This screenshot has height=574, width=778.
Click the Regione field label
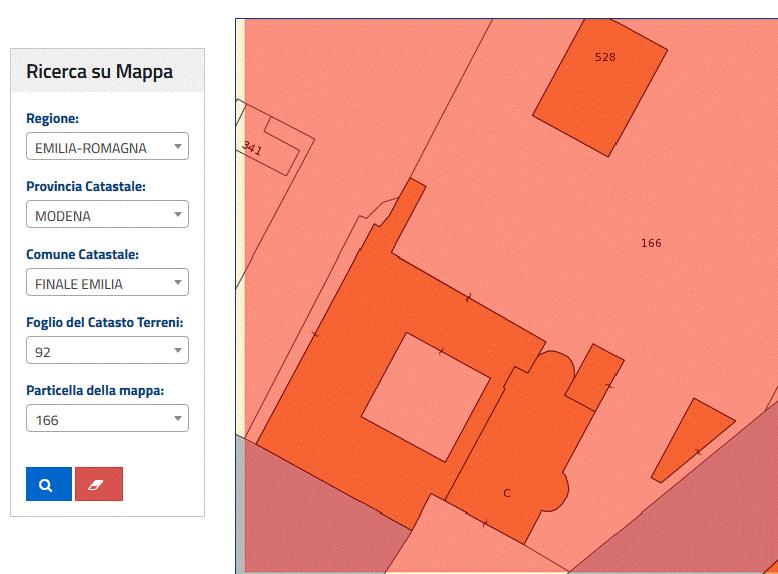click(x=52, y=119)
